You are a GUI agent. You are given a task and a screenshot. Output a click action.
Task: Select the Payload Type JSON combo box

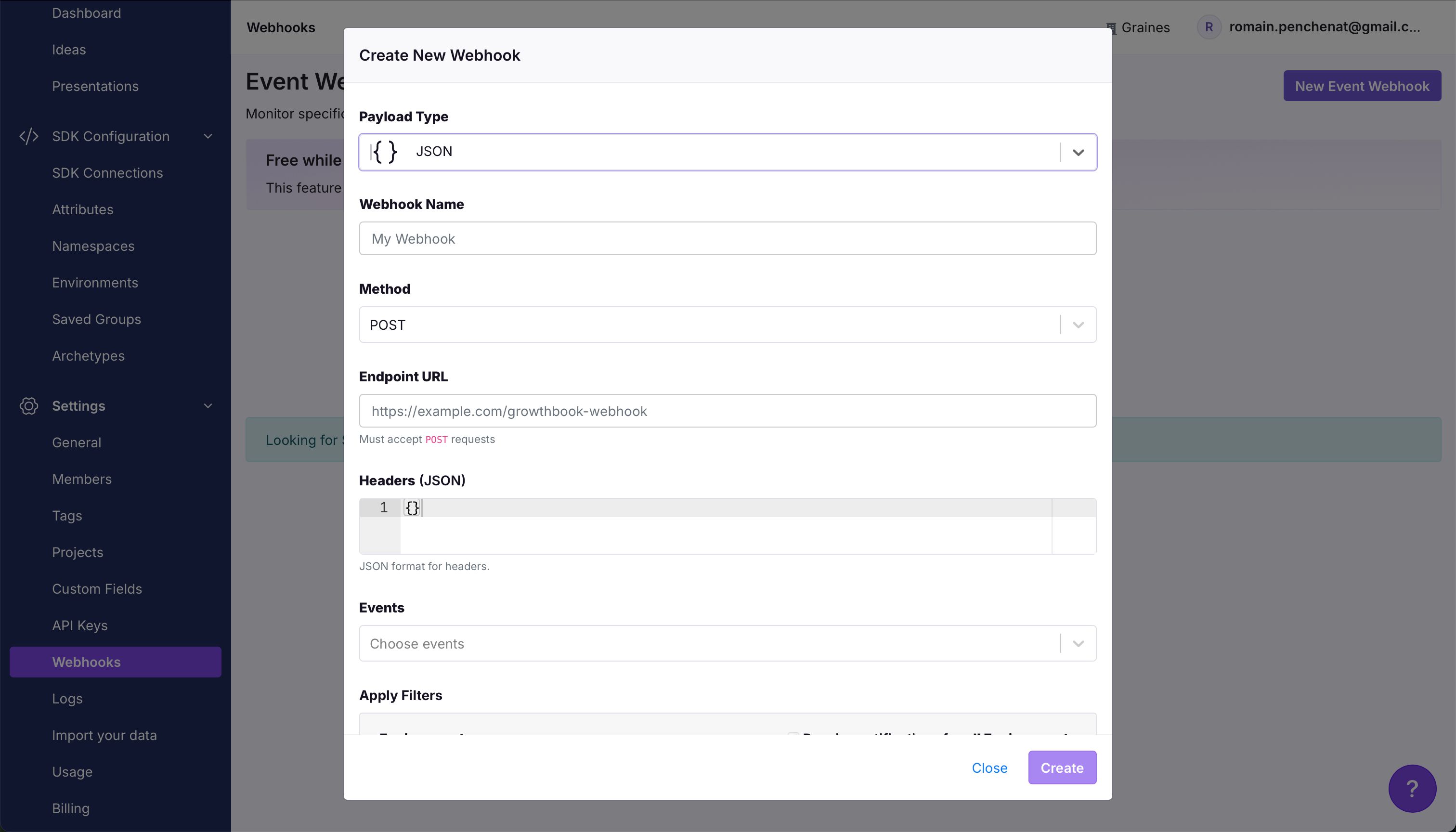tap(728, 152)
